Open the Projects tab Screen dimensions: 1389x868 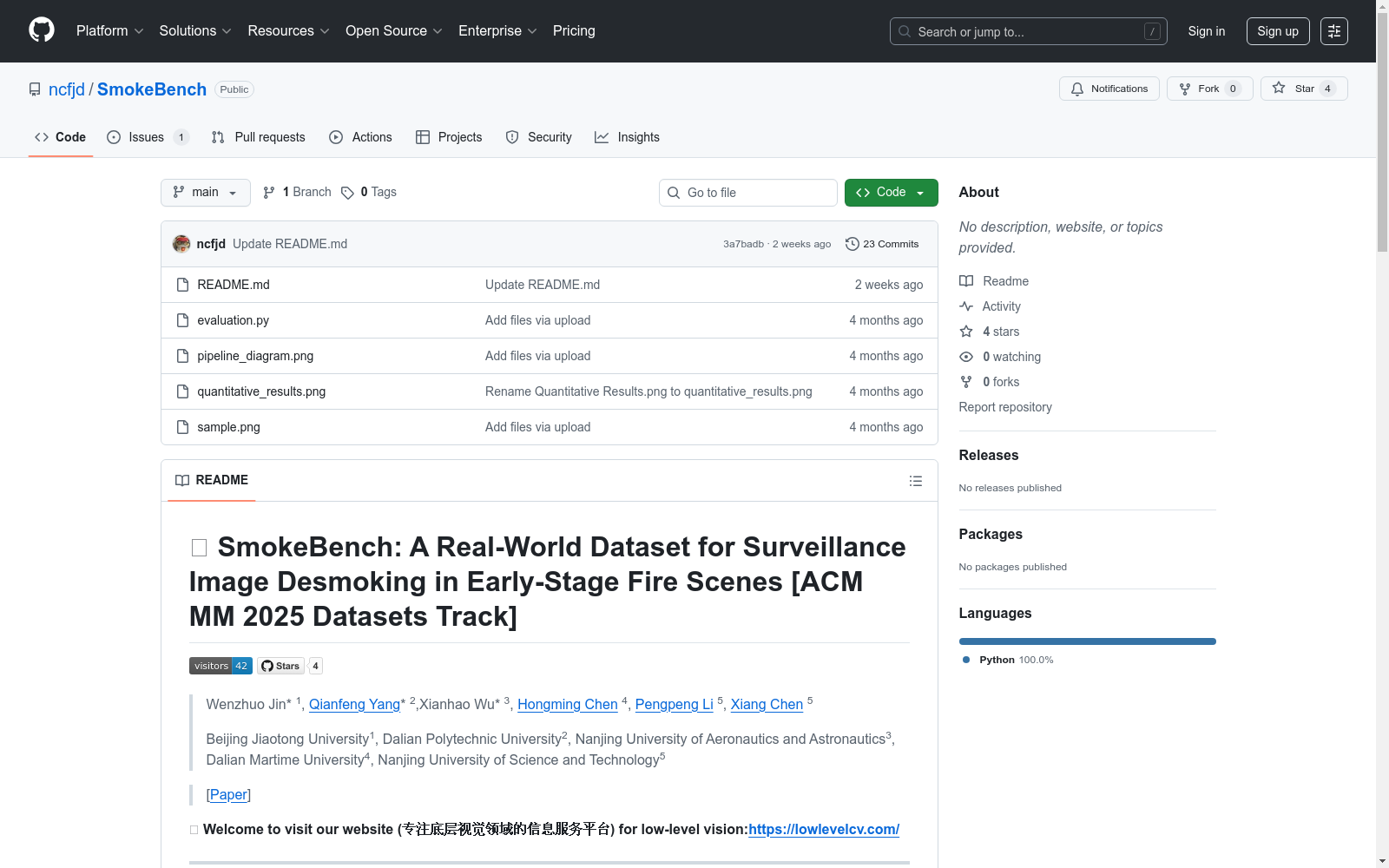449,137
